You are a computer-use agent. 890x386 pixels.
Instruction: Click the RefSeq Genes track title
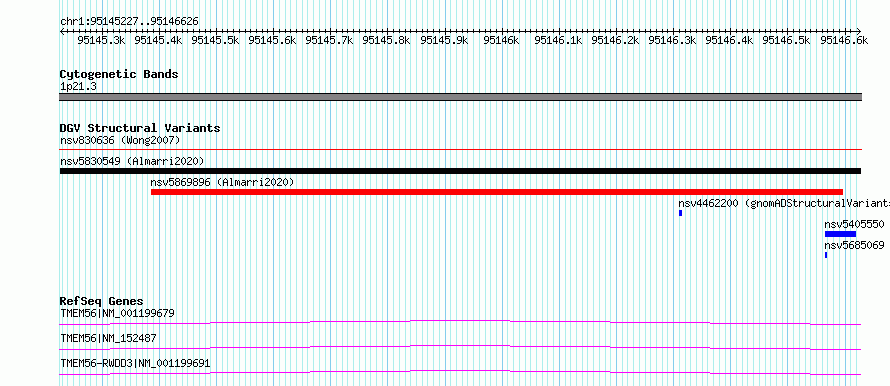tap(102, 301)
